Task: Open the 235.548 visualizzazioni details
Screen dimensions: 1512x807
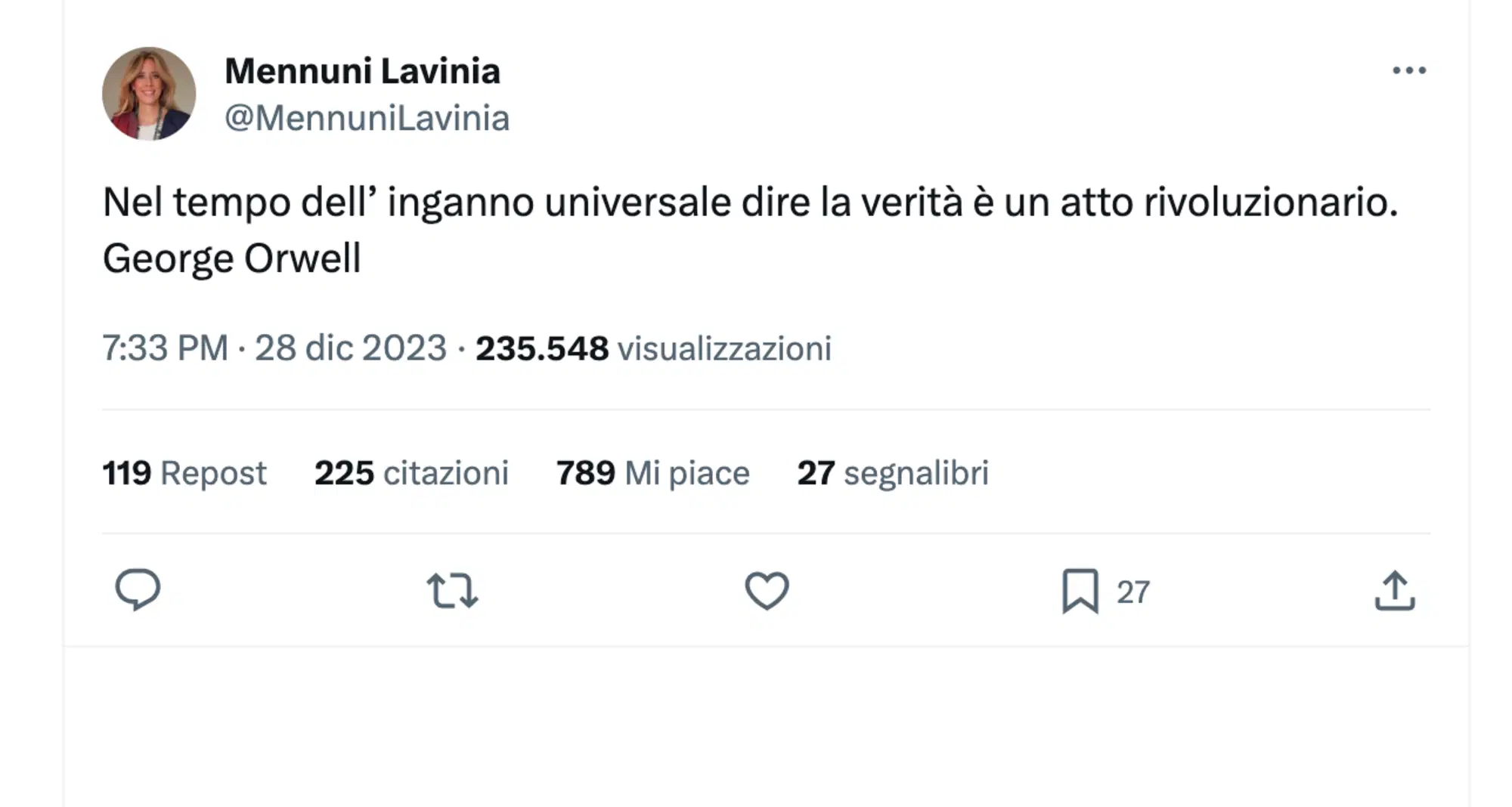Action: coord(652,348)
